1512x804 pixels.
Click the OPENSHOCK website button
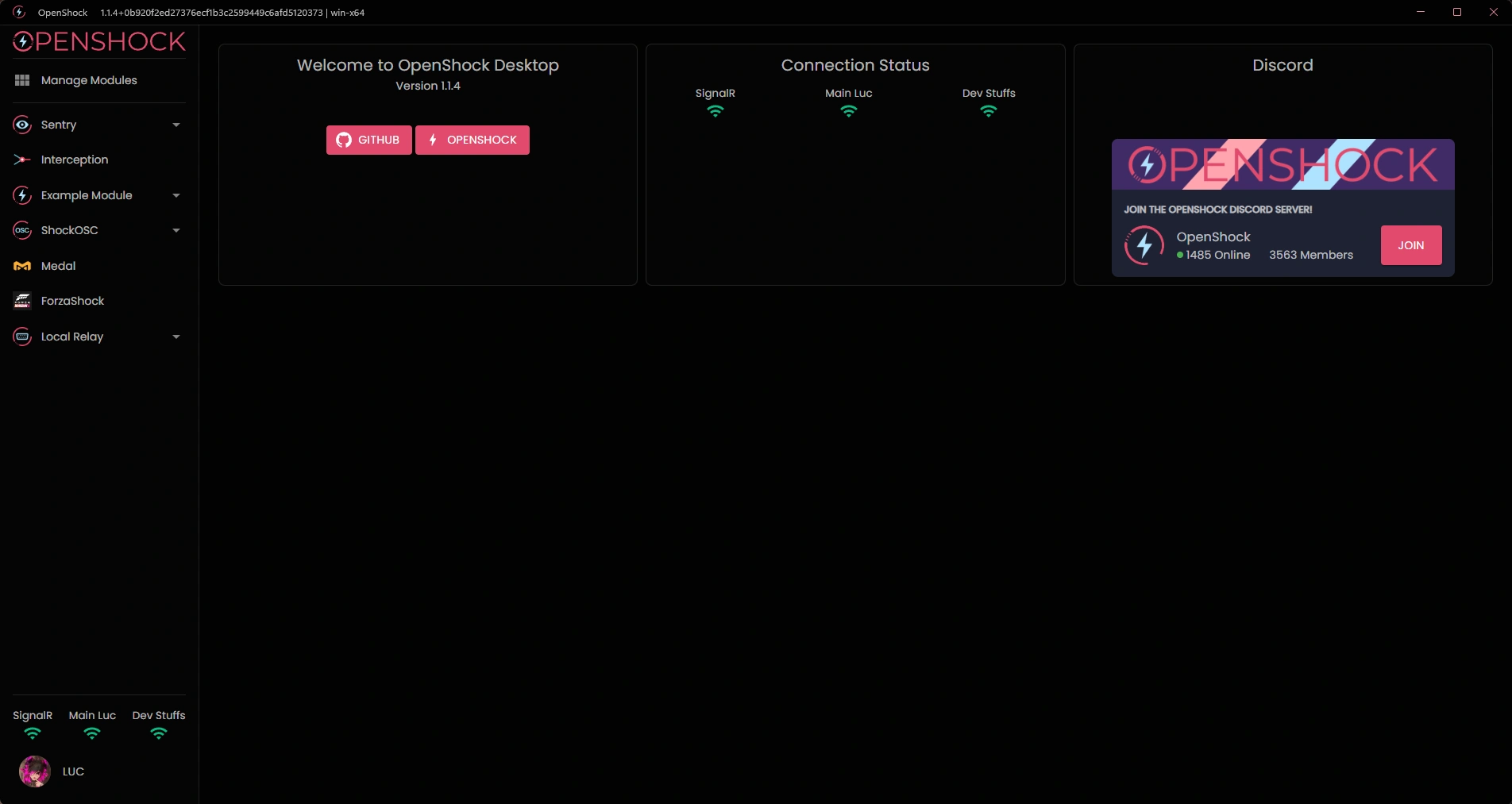(x=472, y=140)
